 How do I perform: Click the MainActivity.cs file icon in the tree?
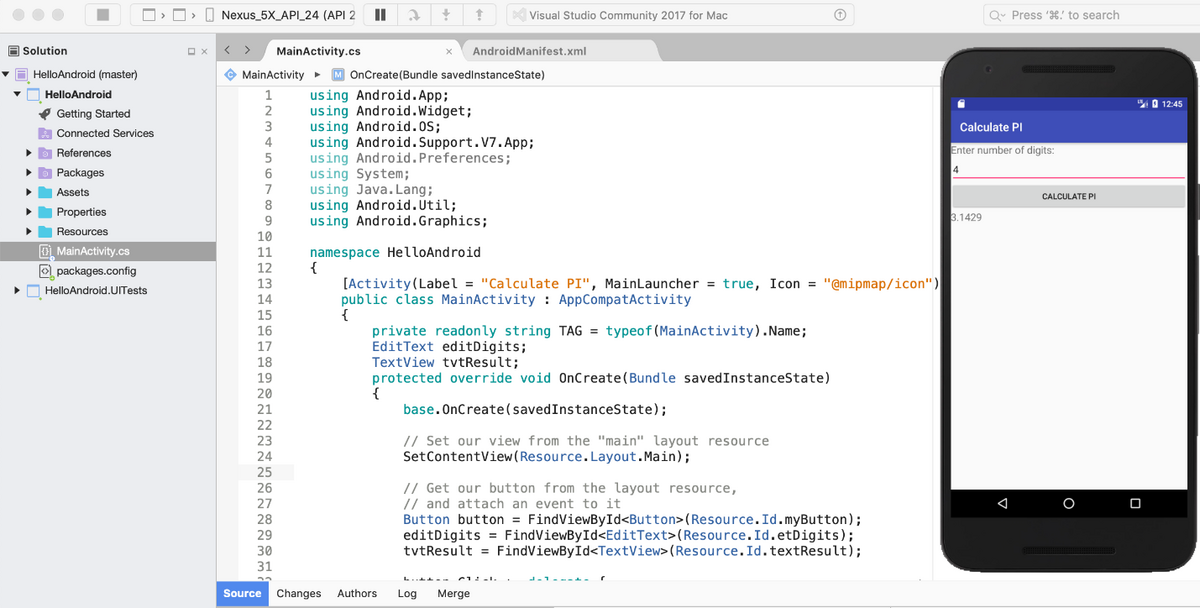pos(45,251)
